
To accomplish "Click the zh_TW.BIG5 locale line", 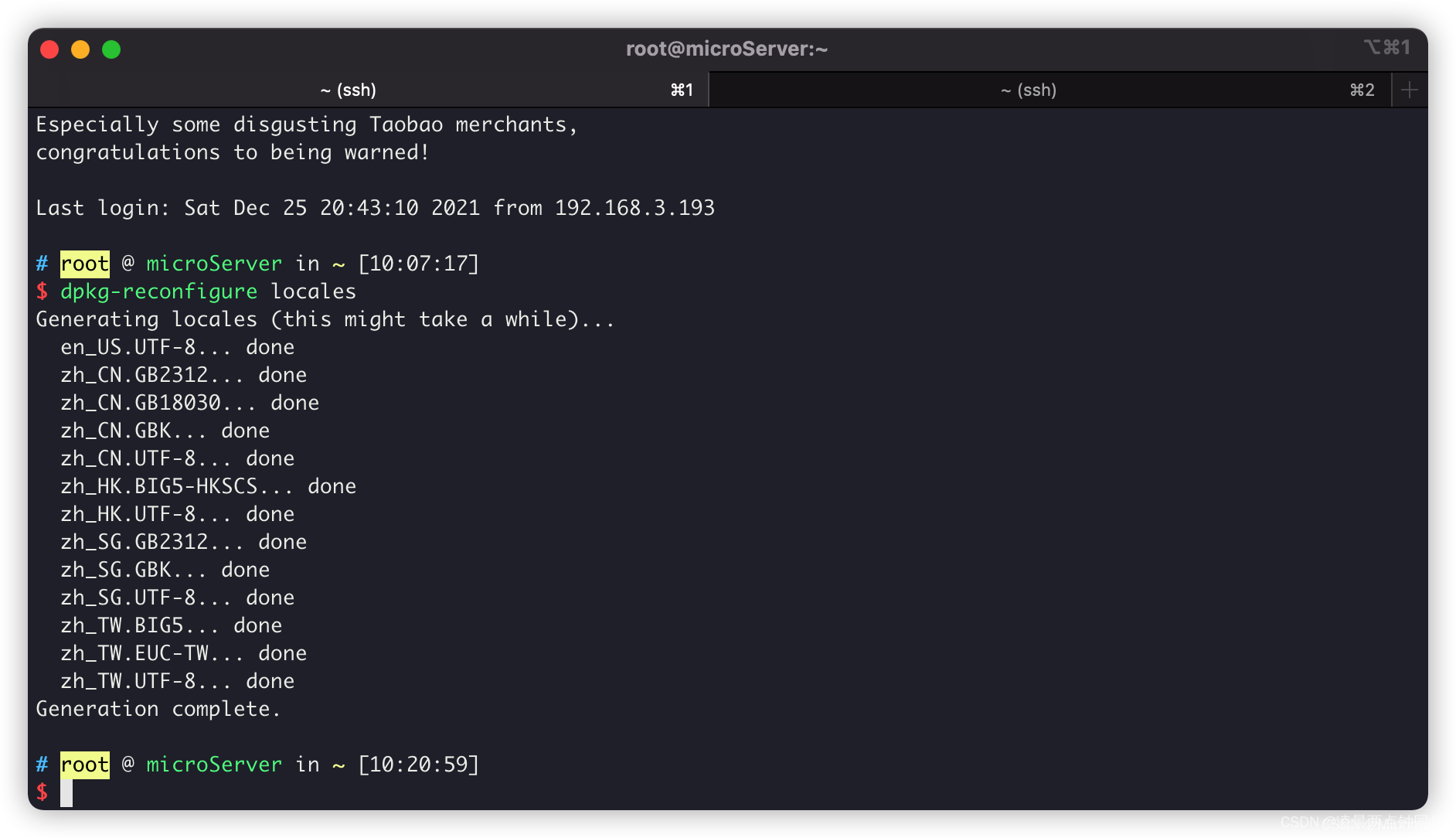I will pos(172,625).
